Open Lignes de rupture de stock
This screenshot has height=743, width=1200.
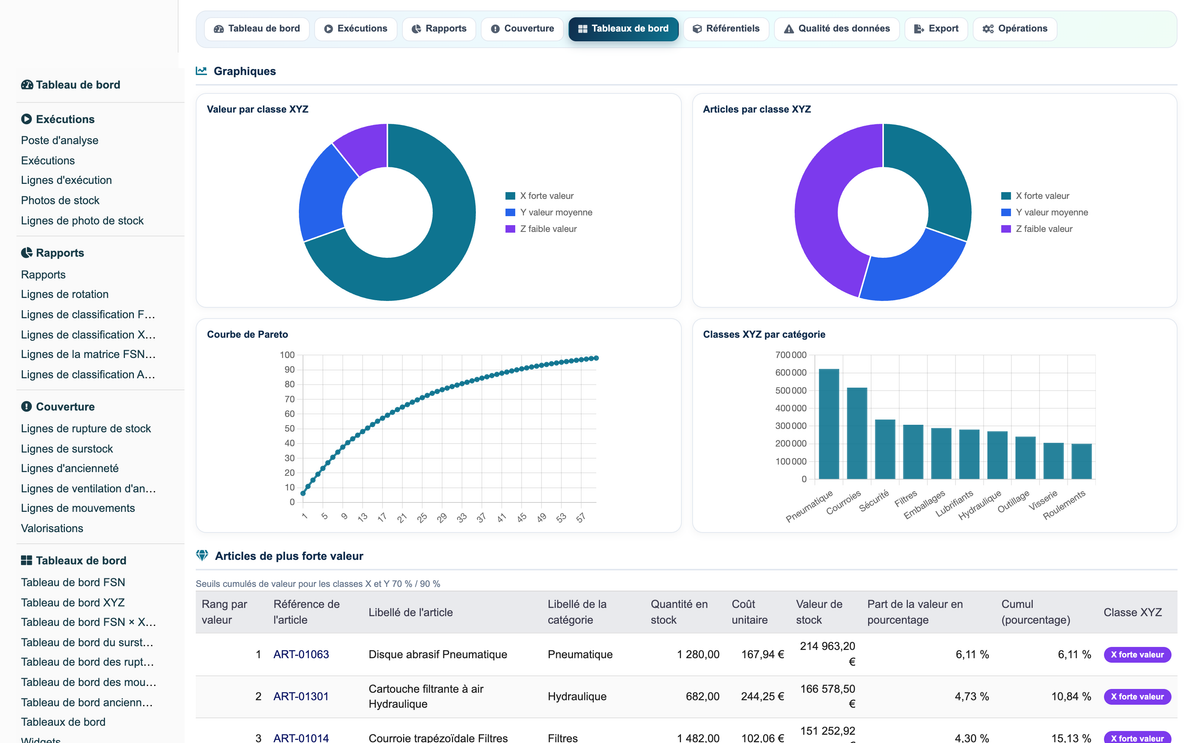tap(86, 429)
